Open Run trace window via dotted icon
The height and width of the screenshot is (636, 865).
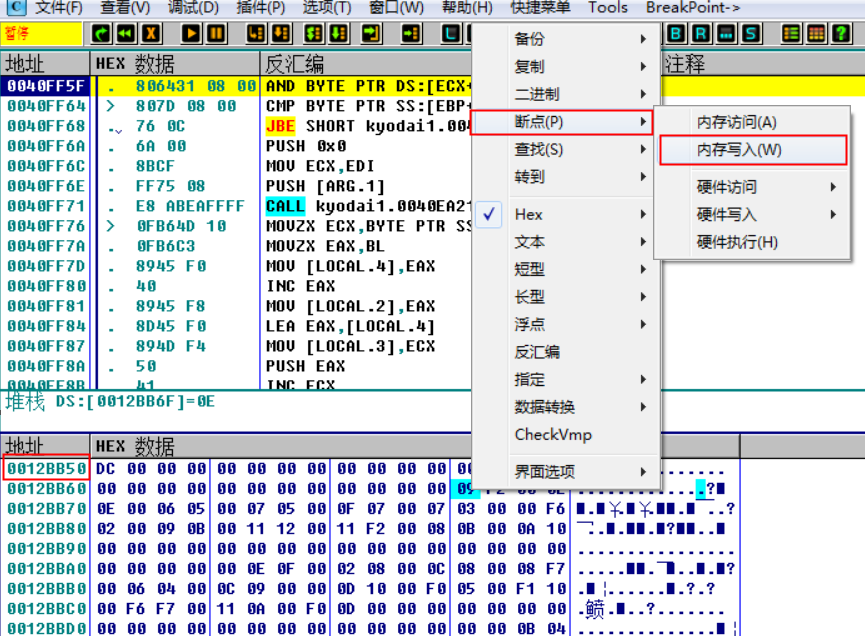726,34
